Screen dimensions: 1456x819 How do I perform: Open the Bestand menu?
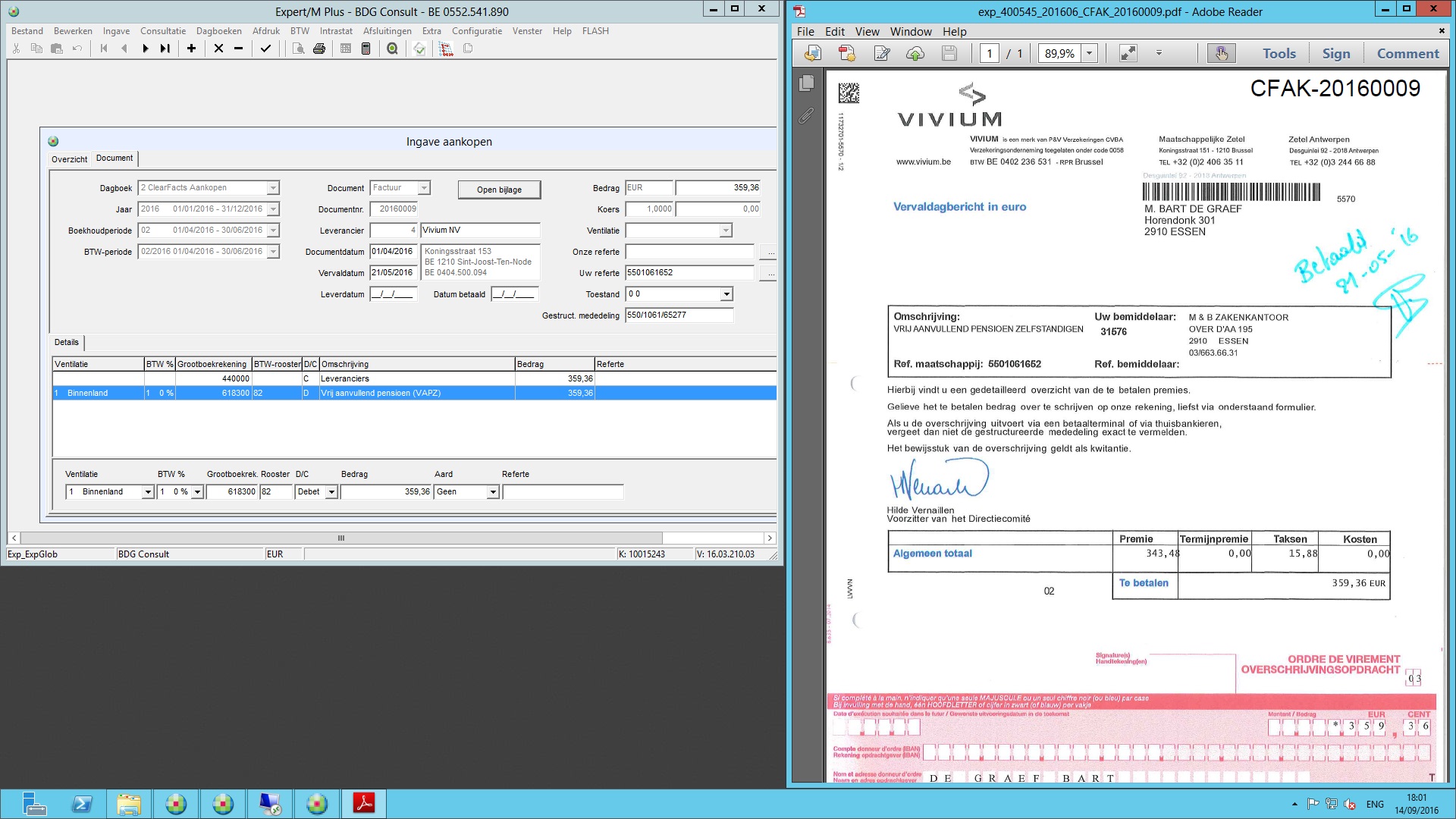pos(27,31)
